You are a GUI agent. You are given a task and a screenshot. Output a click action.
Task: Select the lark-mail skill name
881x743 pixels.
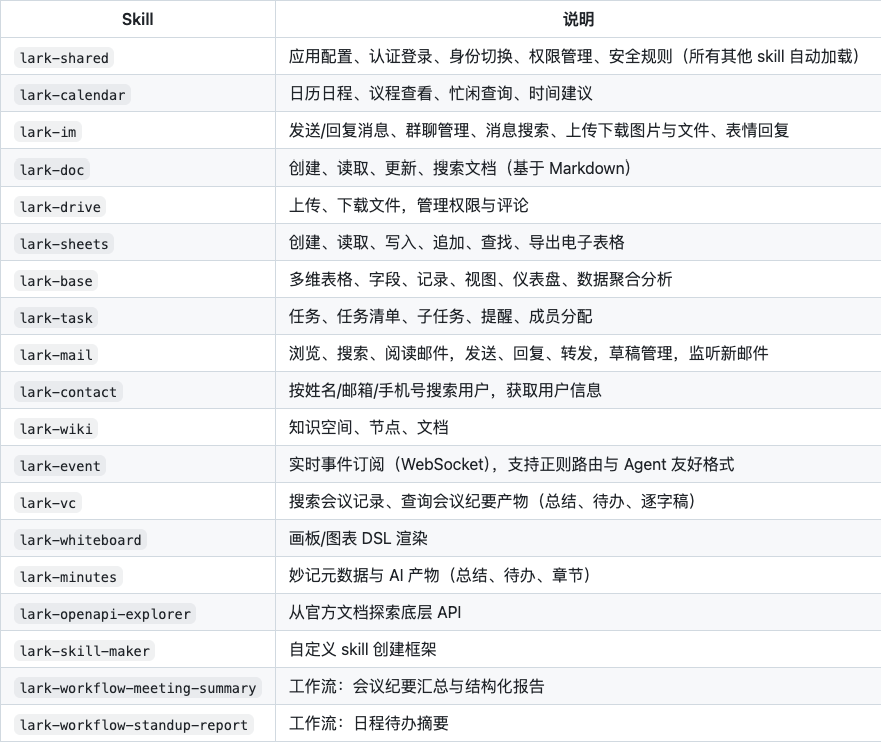point(56,355)
